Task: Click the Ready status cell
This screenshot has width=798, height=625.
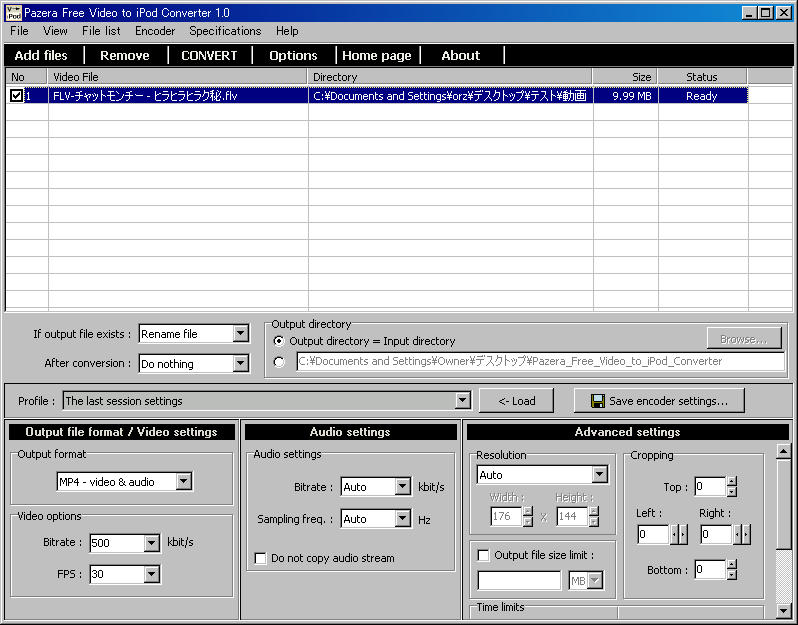Action: 702,96
